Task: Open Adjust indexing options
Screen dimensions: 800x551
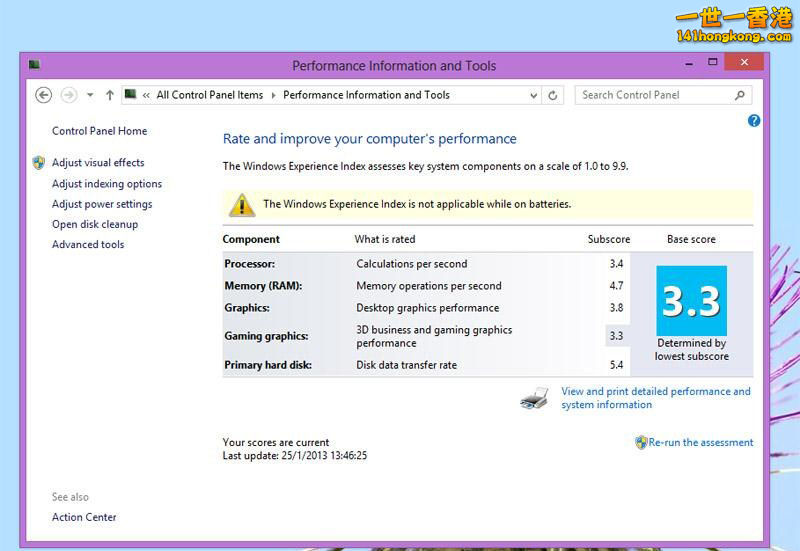Action: (107, 184)
